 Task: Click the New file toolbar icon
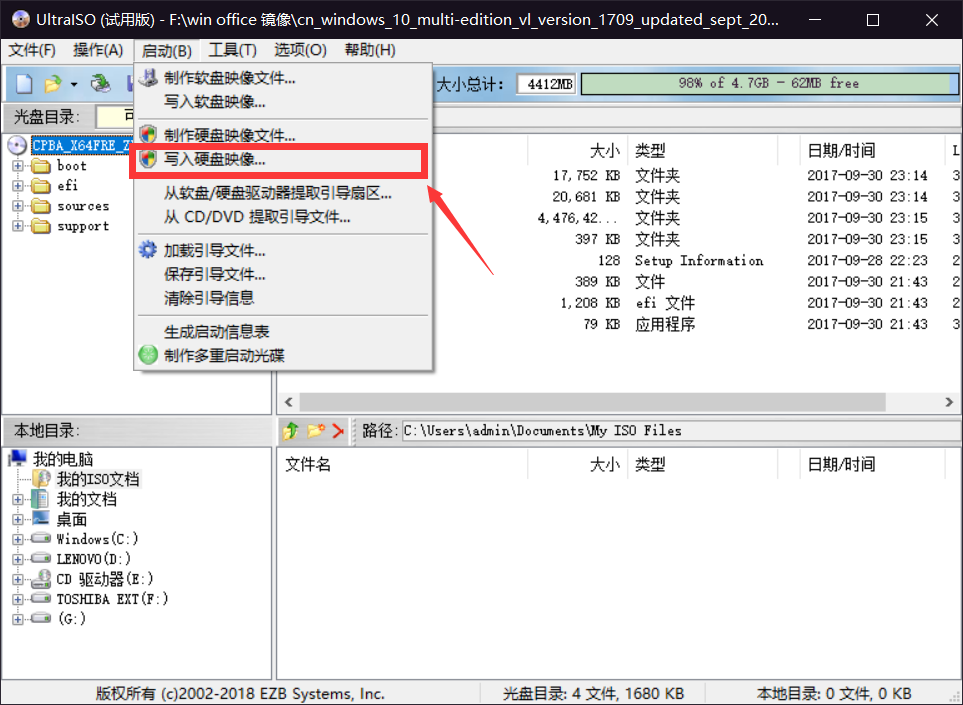25,84
